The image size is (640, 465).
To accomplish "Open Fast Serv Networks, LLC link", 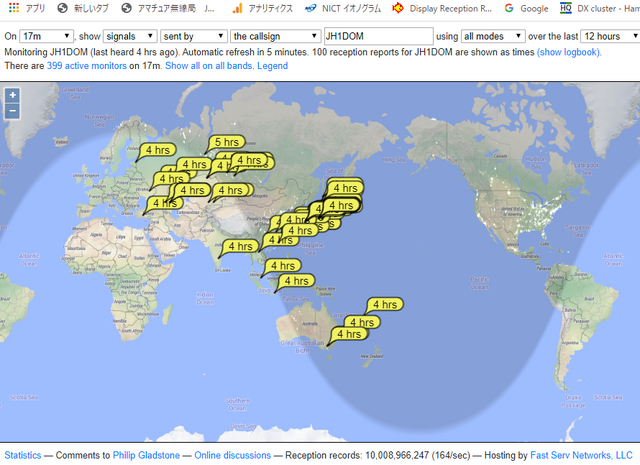I will point(581,455).
